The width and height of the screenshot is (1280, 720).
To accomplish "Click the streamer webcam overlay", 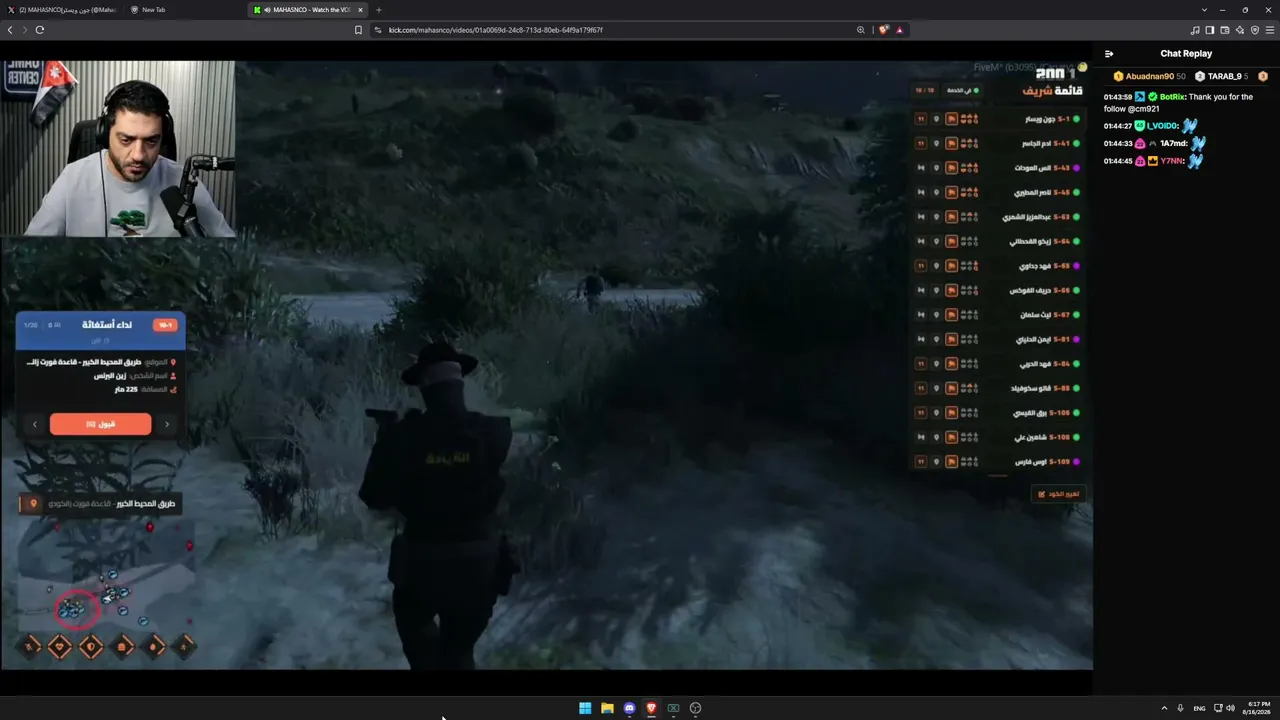I will pyautogui.click(x=118, y=148).
